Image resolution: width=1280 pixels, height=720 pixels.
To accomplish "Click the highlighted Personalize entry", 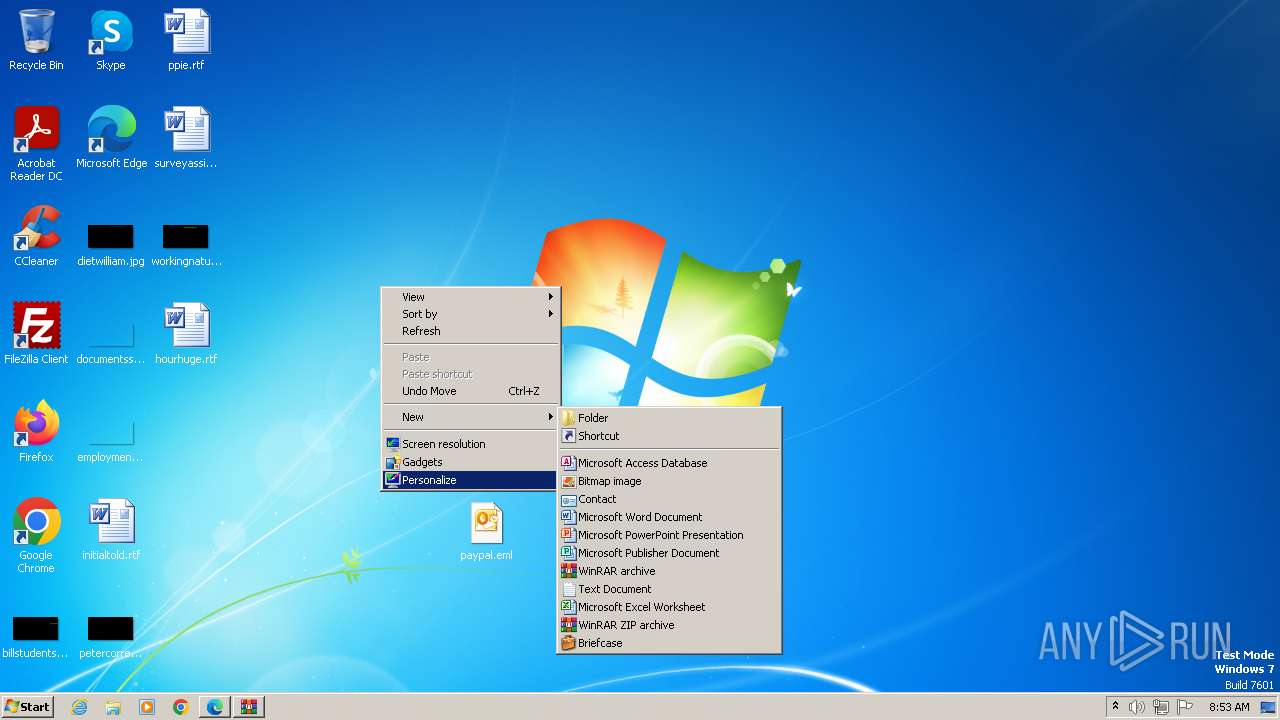I will 470,480.
